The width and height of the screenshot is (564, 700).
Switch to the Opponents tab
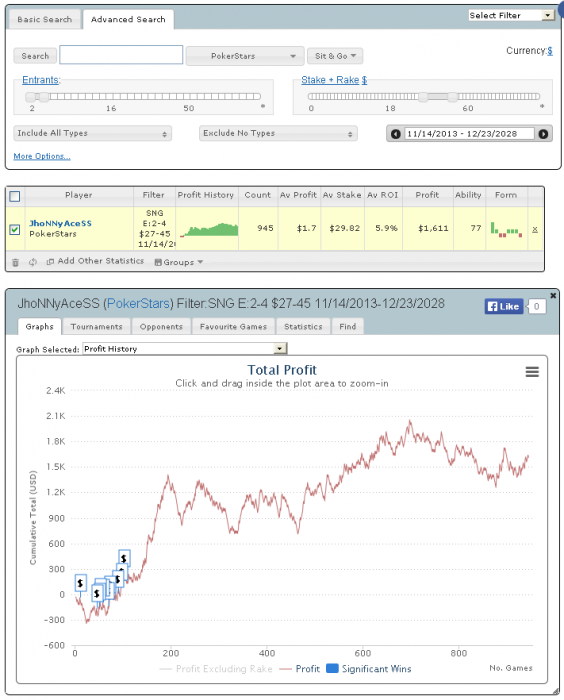[x=161, y=326]
